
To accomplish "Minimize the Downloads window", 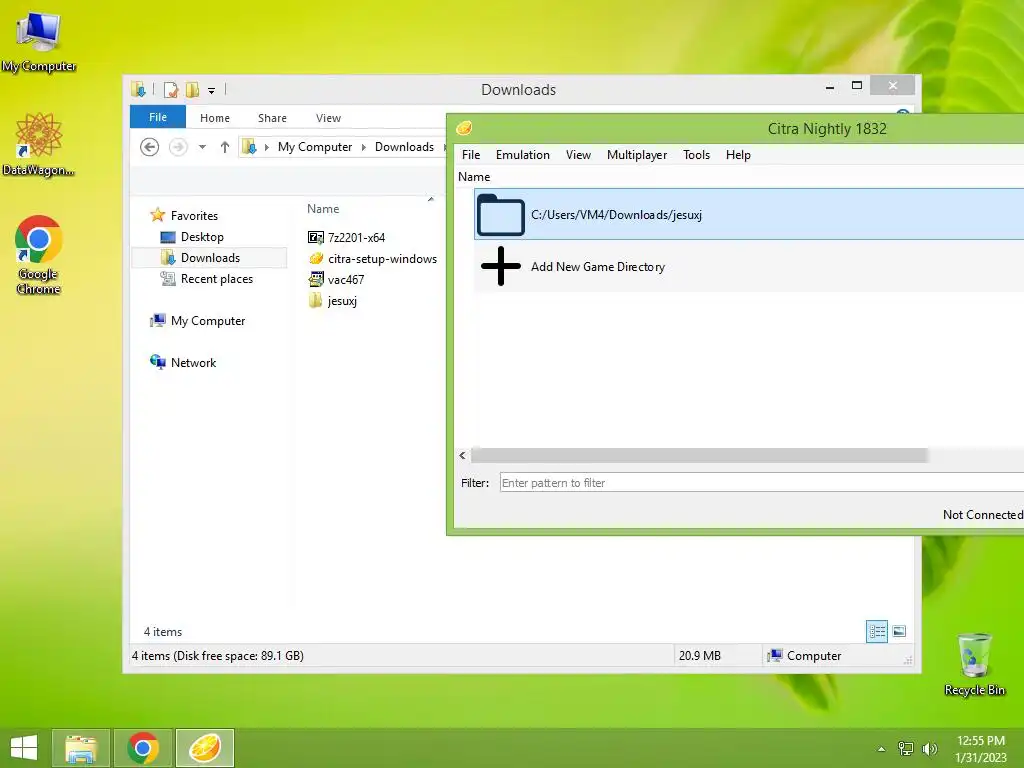I will 829,86.
